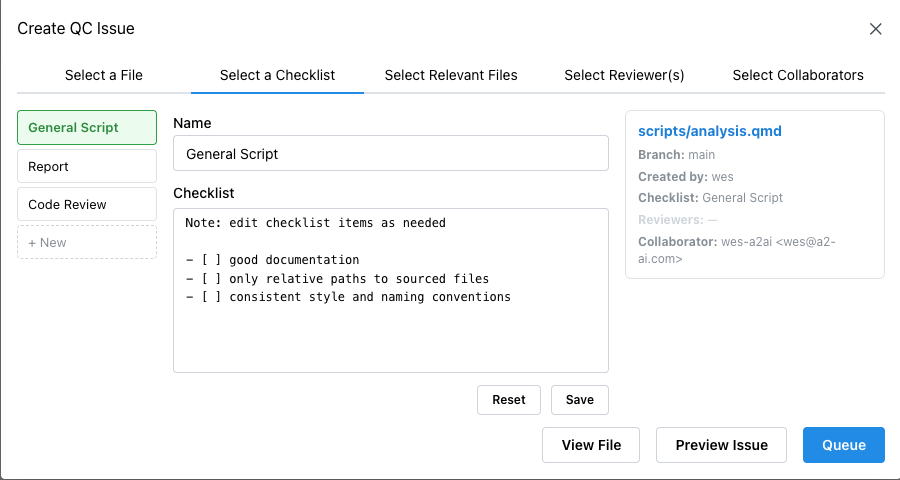Reset the checklist edits
Screen dimensions: 900x480
pyautogui.click(x=508, y=400)
